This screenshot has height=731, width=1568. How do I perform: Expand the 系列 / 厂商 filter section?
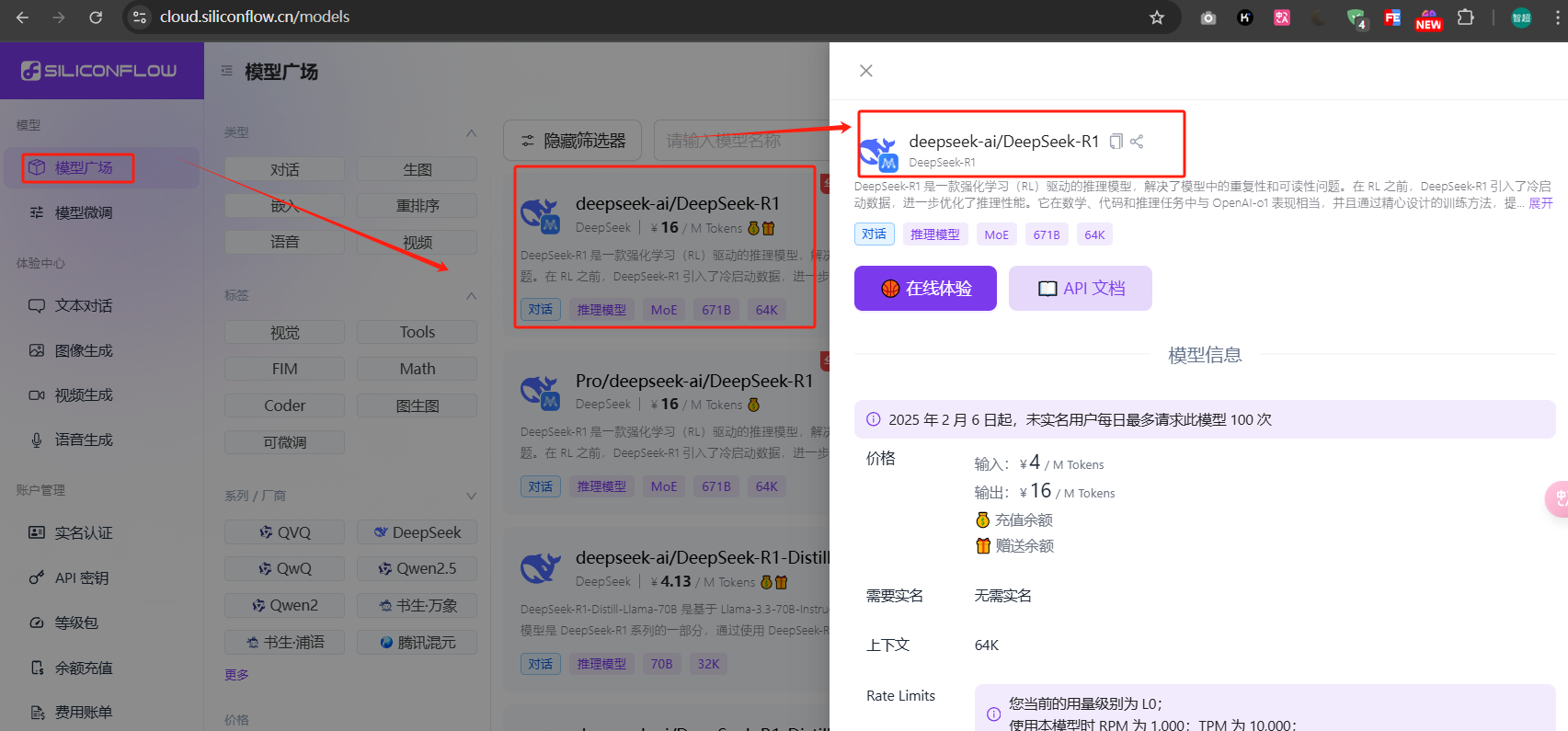471,496
